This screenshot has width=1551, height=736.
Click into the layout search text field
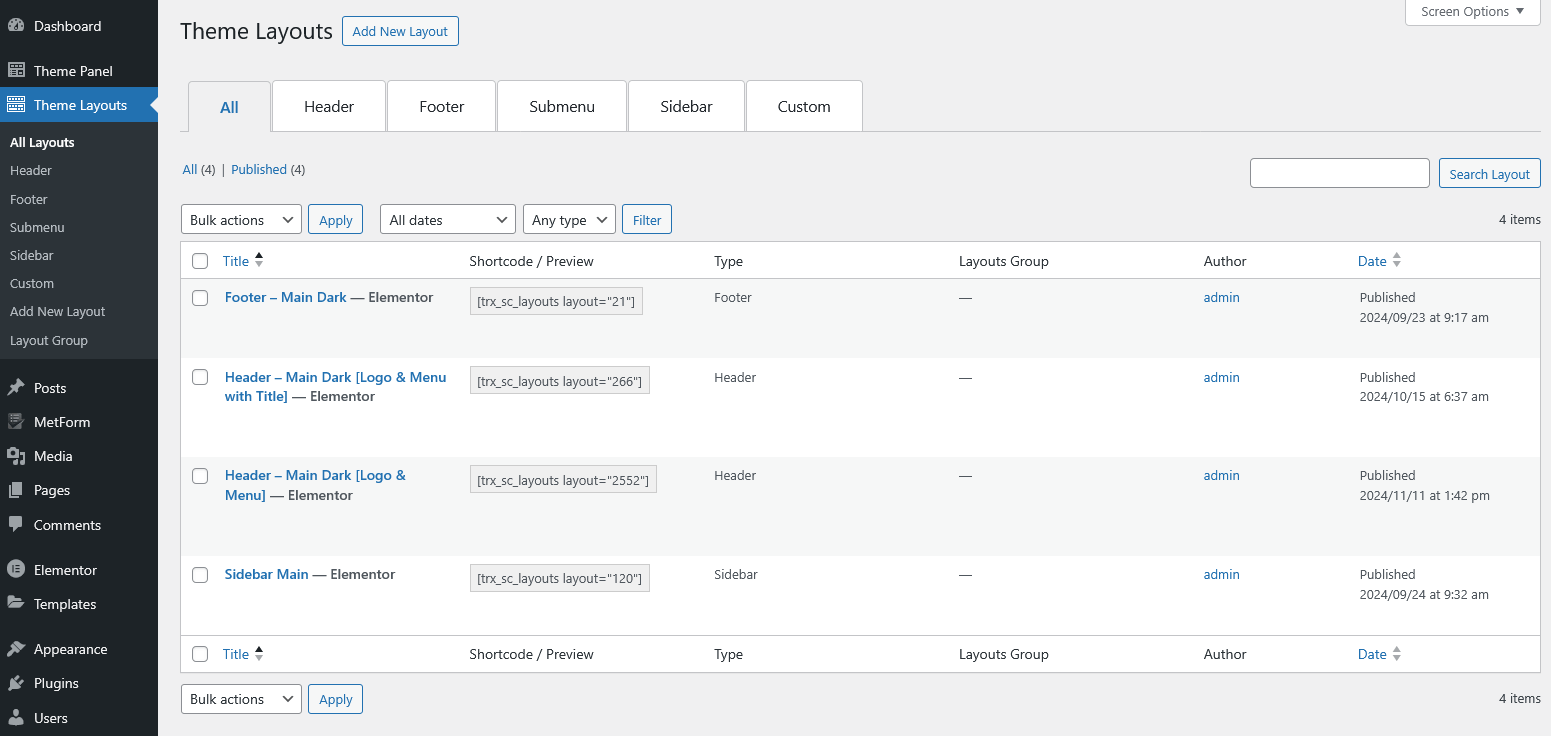pos(1339,173)
